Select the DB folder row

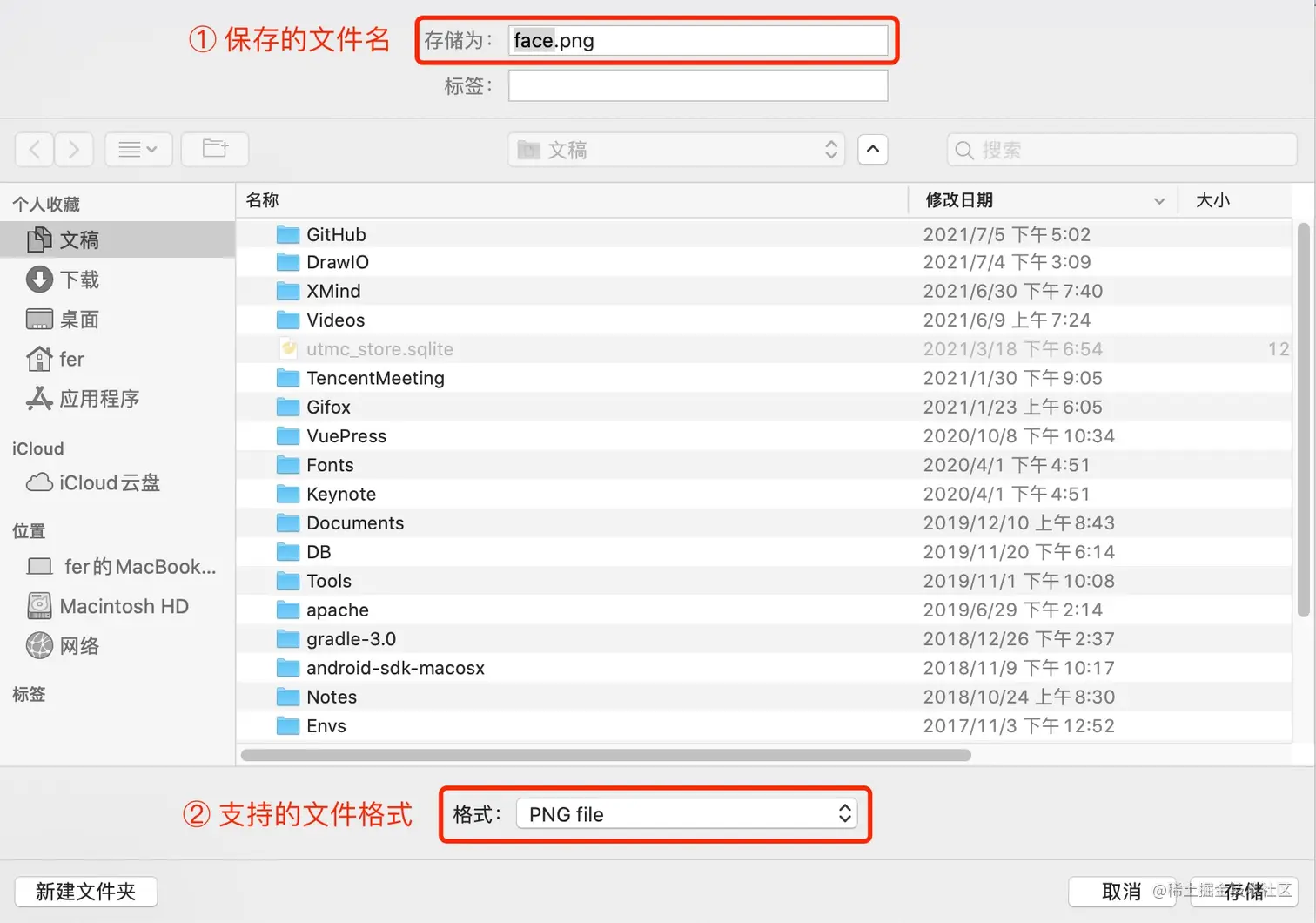click(764, 552)
